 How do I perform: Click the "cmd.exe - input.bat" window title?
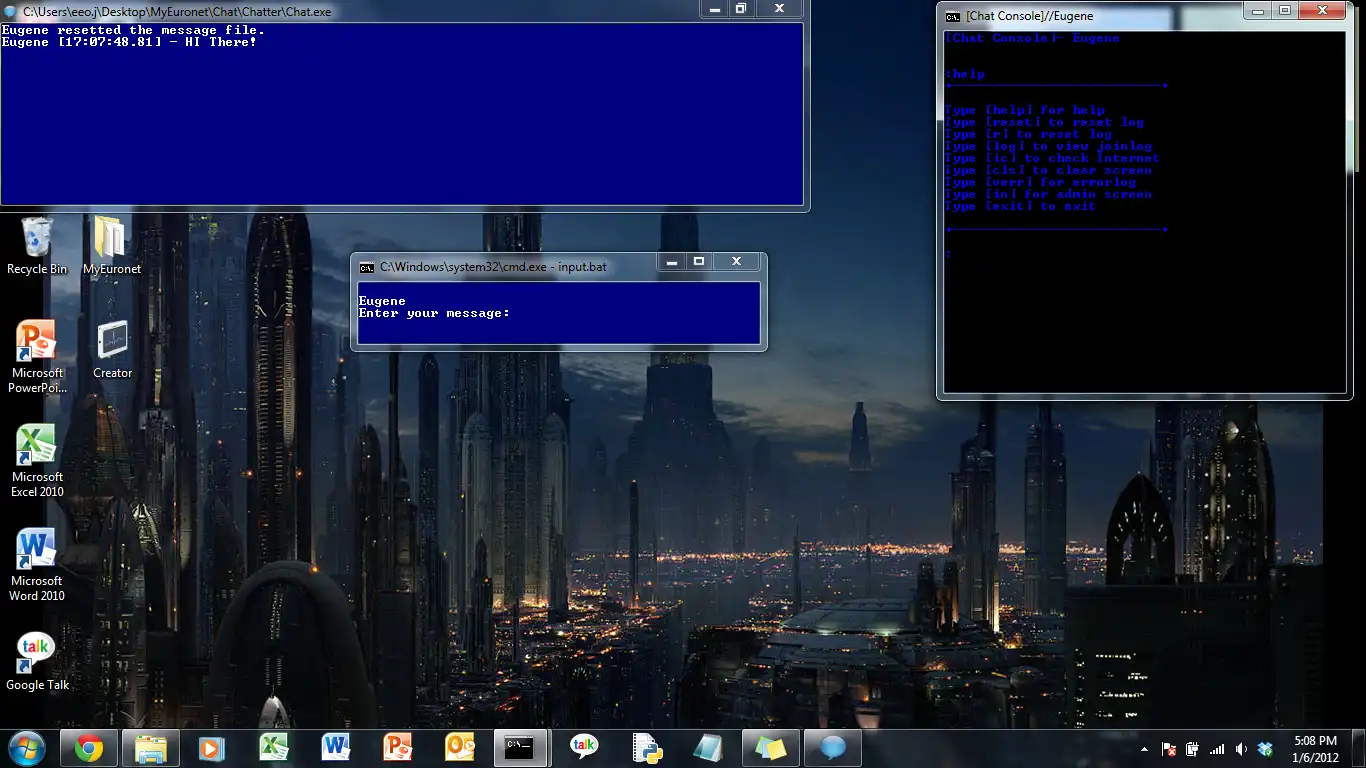[x=493, y=267]
